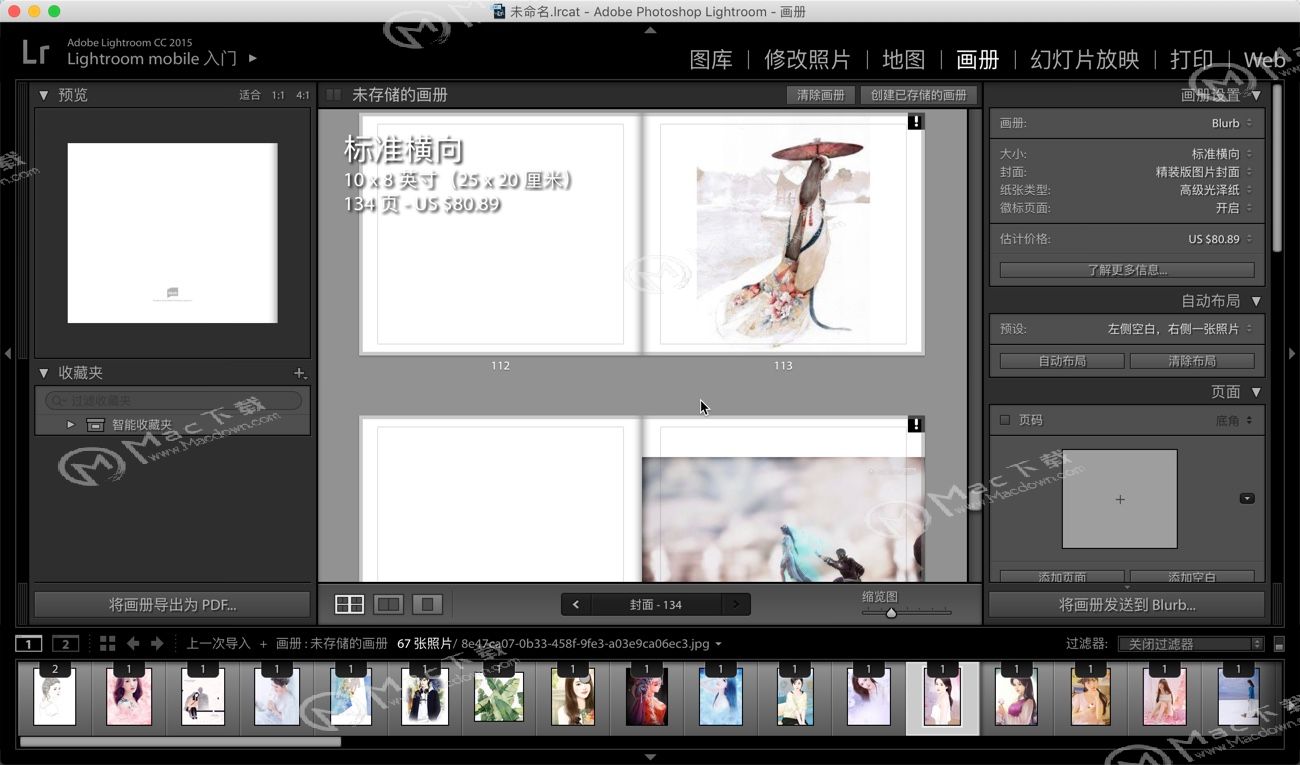Switch to the 图库 module

pyautogui.click(x=711, y=59)
